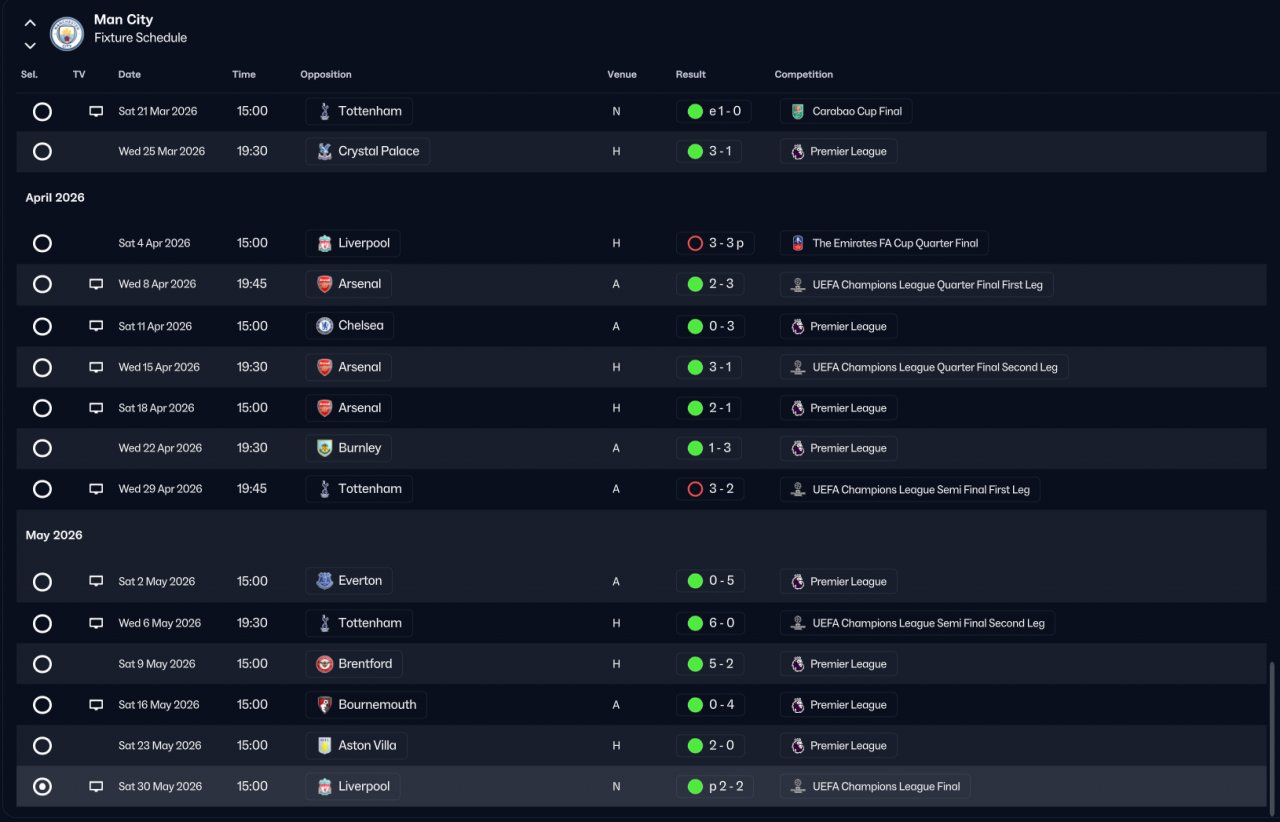Screen dimensions: 1280x822
Task: Sort by the Competition column header
Action: 804,75
